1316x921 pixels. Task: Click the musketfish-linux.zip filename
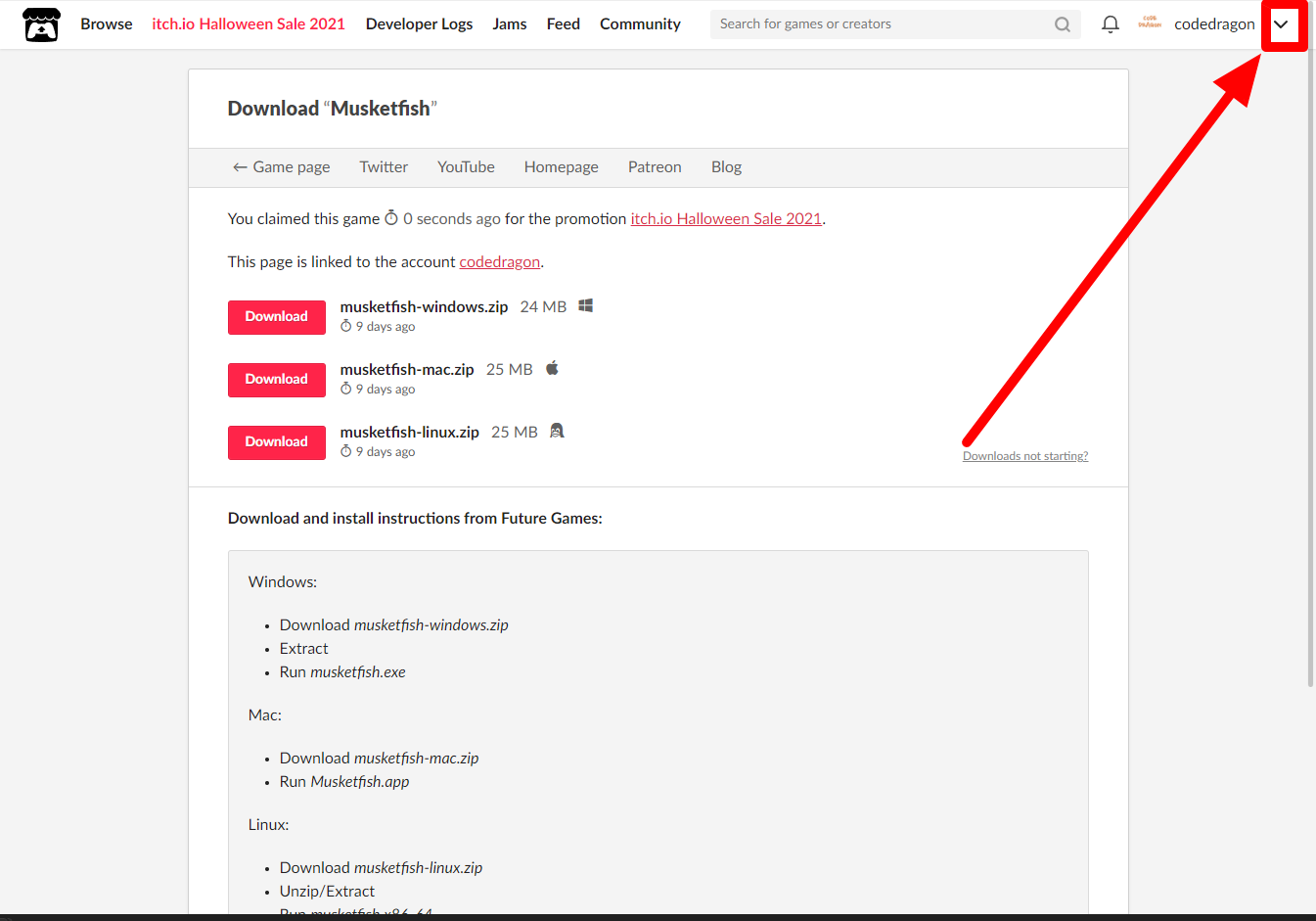click(410, 433)
